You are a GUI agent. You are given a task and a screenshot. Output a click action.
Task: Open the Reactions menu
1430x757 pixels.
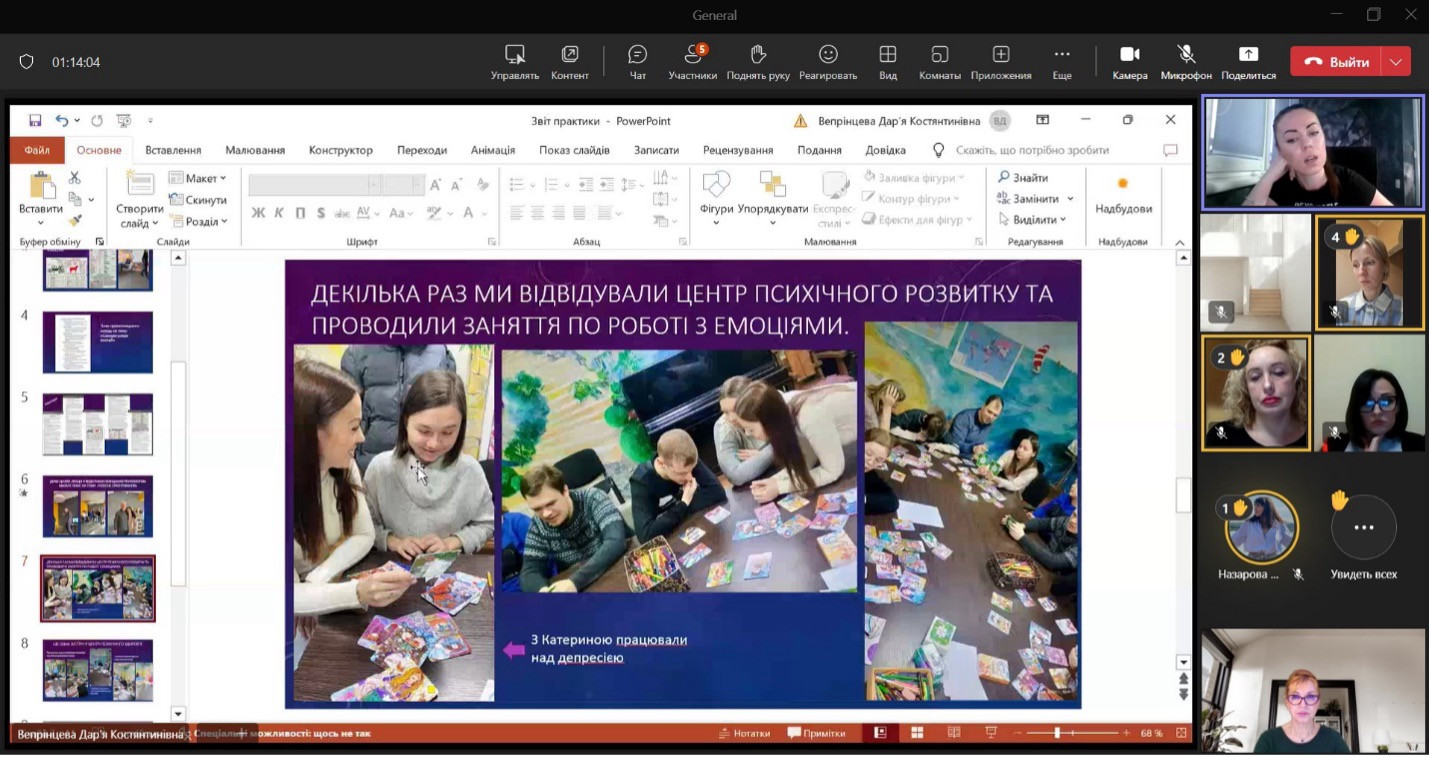tap(828, 61)
